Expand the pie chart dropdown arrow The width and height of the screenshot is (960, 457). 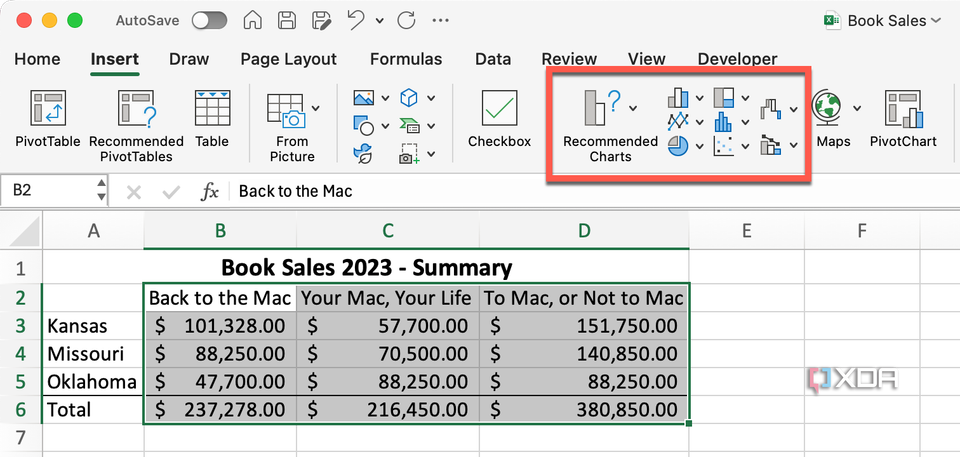(700, 146)
